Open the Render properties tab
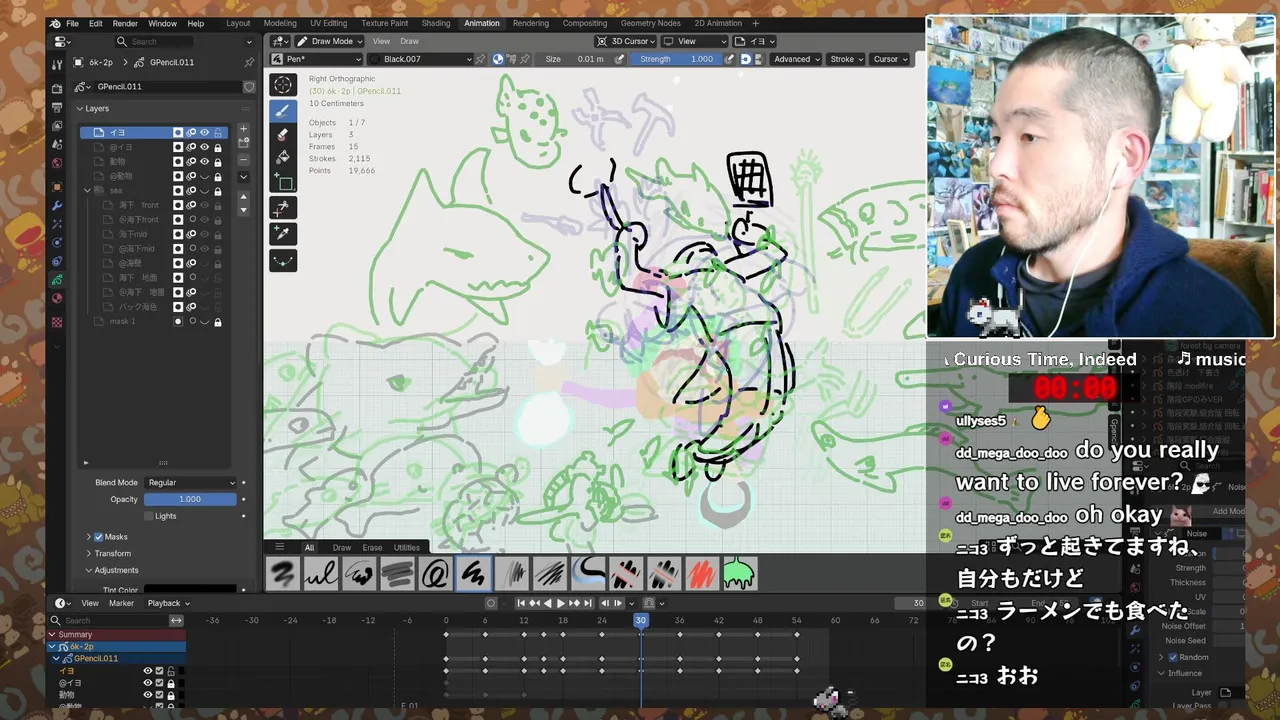Viewport: 1280px width, 720px height. click(x=57, y=89)
